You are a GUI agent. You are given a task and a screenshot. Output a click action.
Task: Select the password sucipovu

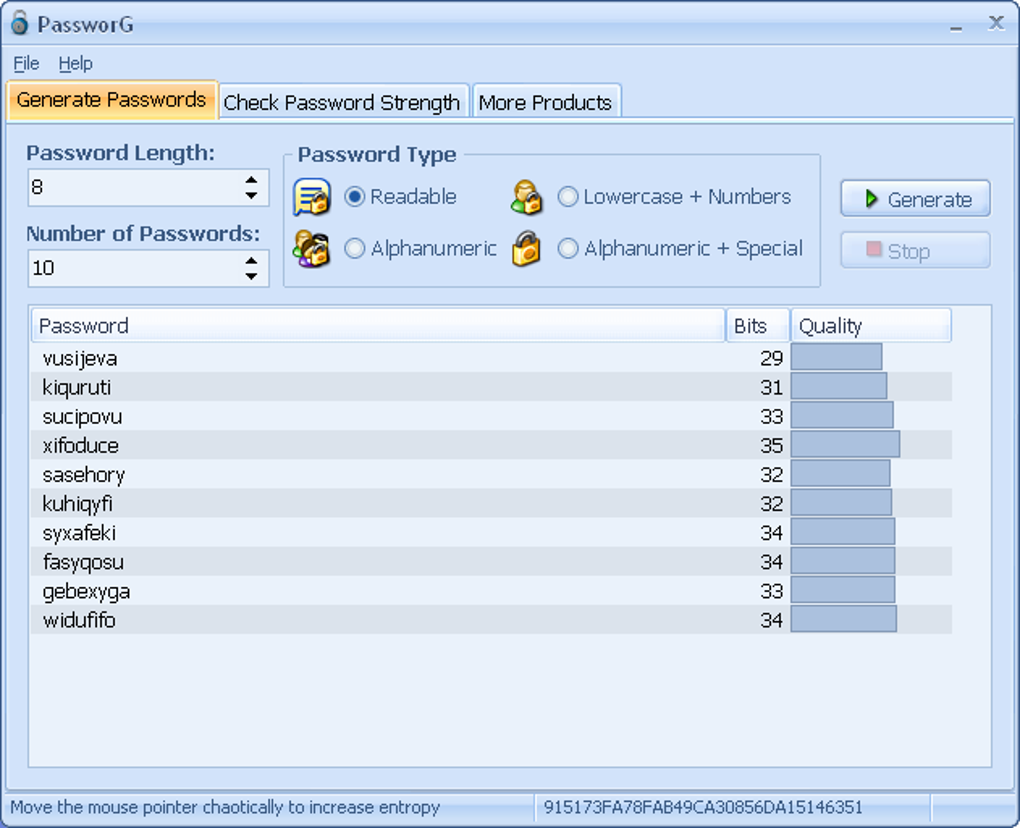click(82, 416)
